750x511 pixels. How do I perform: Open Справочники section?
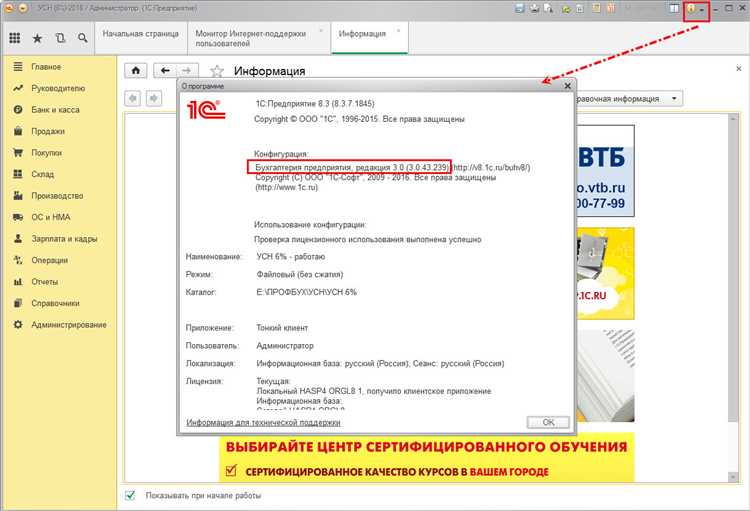(55, 303)
